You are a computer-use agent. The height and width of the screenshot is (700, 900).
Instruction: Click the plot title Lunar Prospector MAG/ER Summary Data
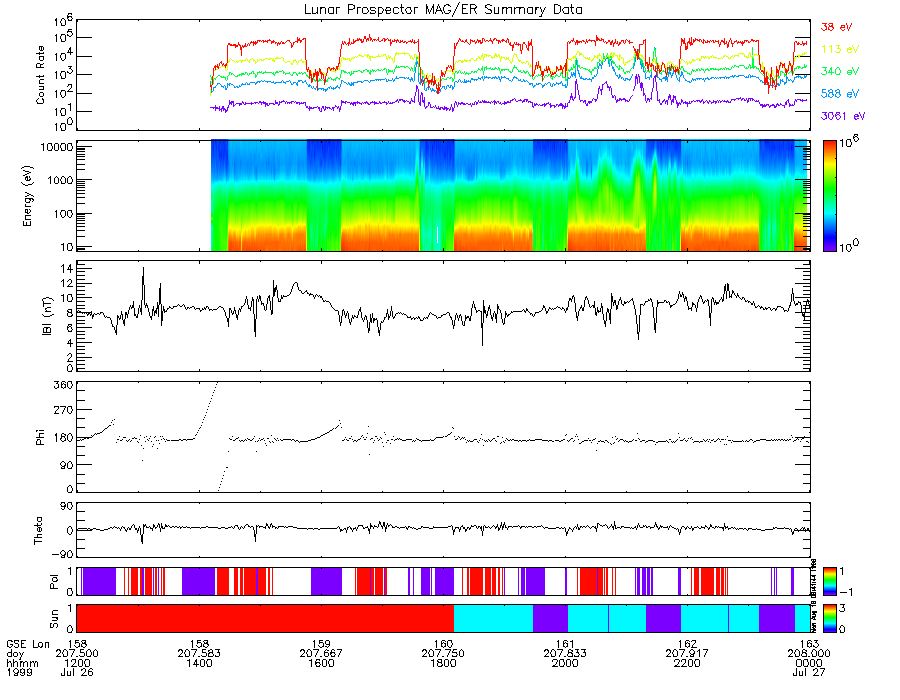click(x=443, y=10)
